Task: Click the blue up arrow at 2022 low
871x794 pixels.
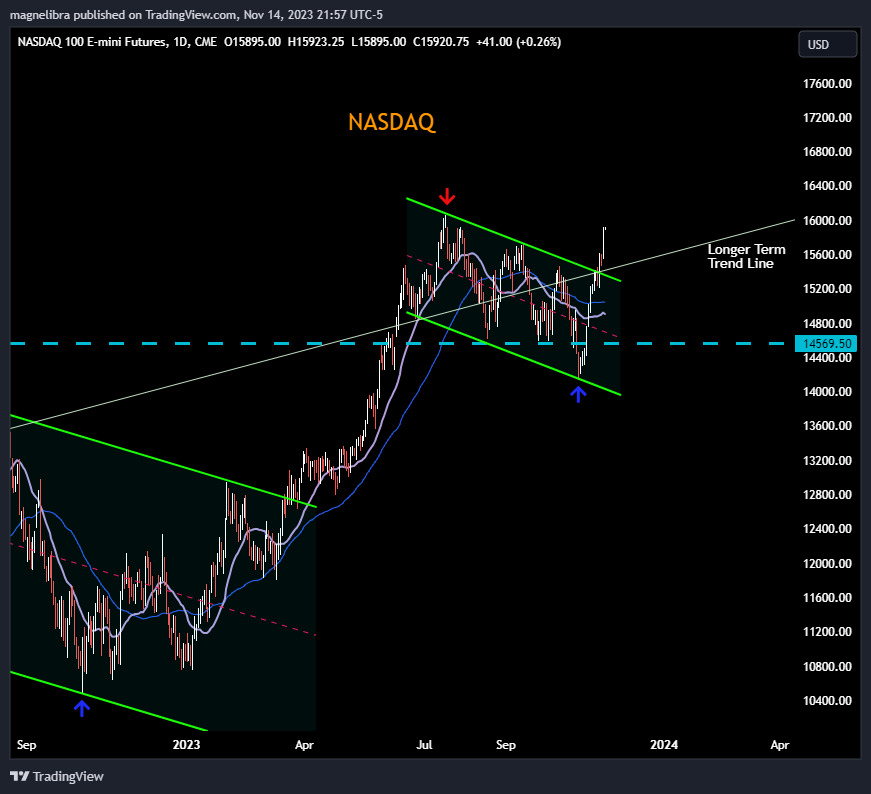Action: pyautogui.click(x=82, y=708)
